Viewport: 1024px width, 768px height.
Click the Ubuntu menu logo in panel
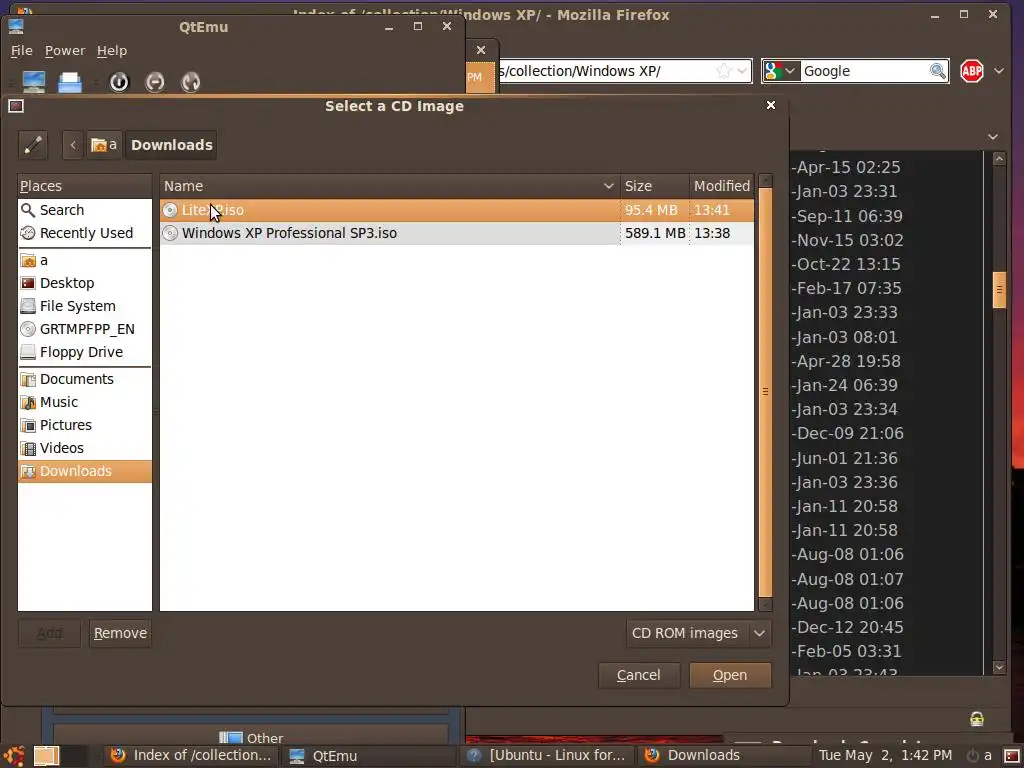click(14, 756)
